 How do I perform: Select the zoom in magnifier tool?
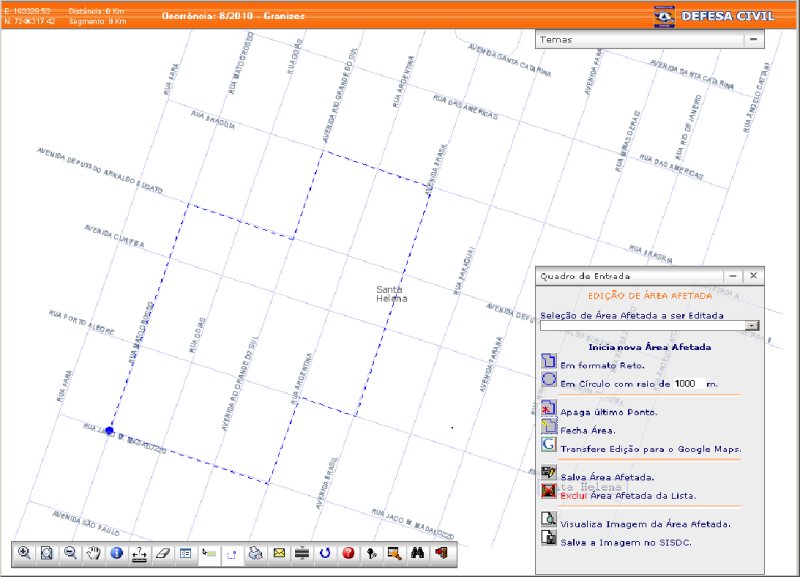pyautogui.click(x=24, y=552)
